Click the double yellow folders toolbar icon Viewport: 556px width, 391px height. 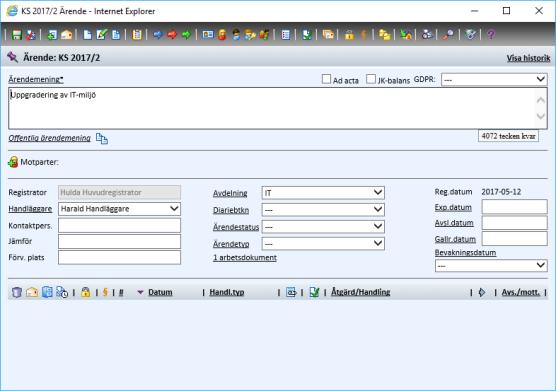(384, 35)
